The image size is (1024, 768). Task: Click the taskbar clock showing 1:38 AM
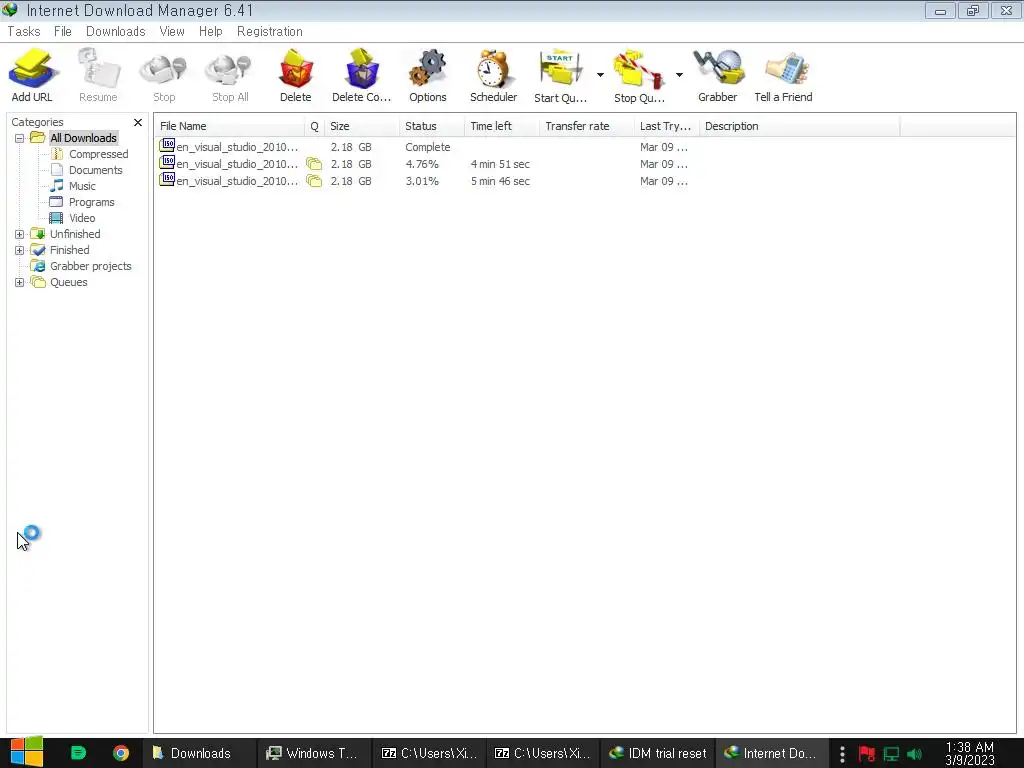(970, 753)
